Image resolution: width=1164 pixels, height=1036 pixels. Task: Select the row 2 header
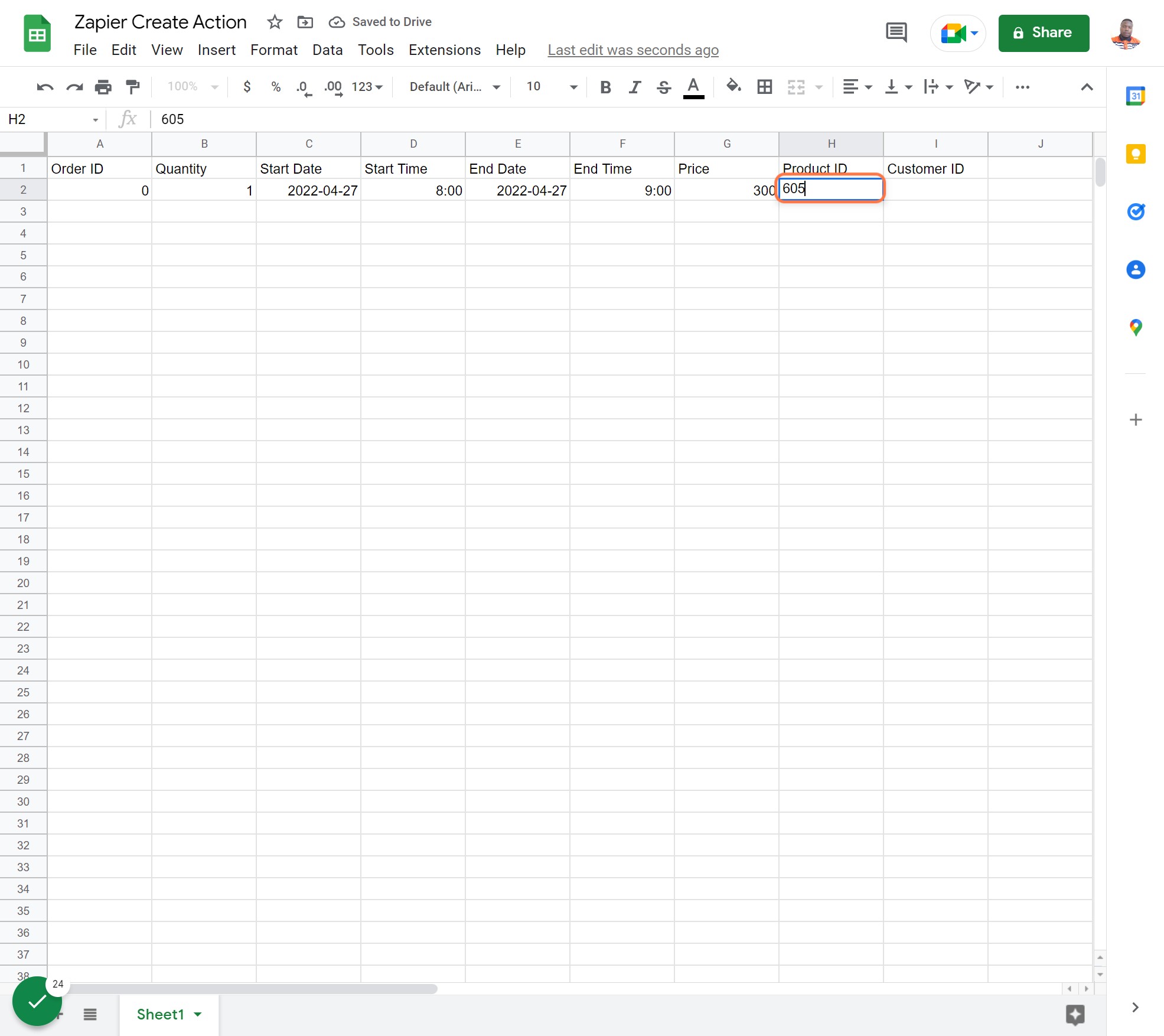[23, 190]
